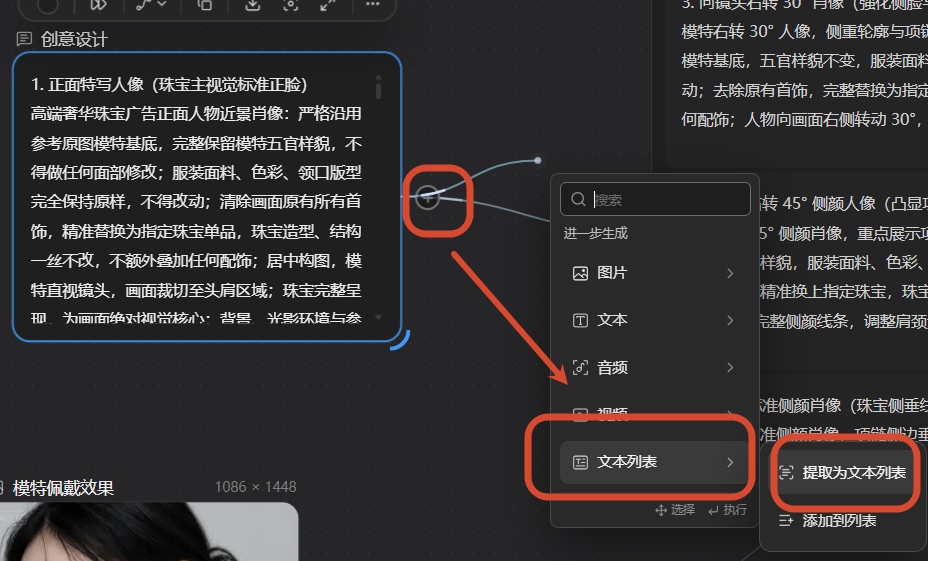Click the line 1. 正面特写人像 (珠宝主视觉标准正脸)
The height and width of the screenshot is (561, 928).
click(169, 85)
